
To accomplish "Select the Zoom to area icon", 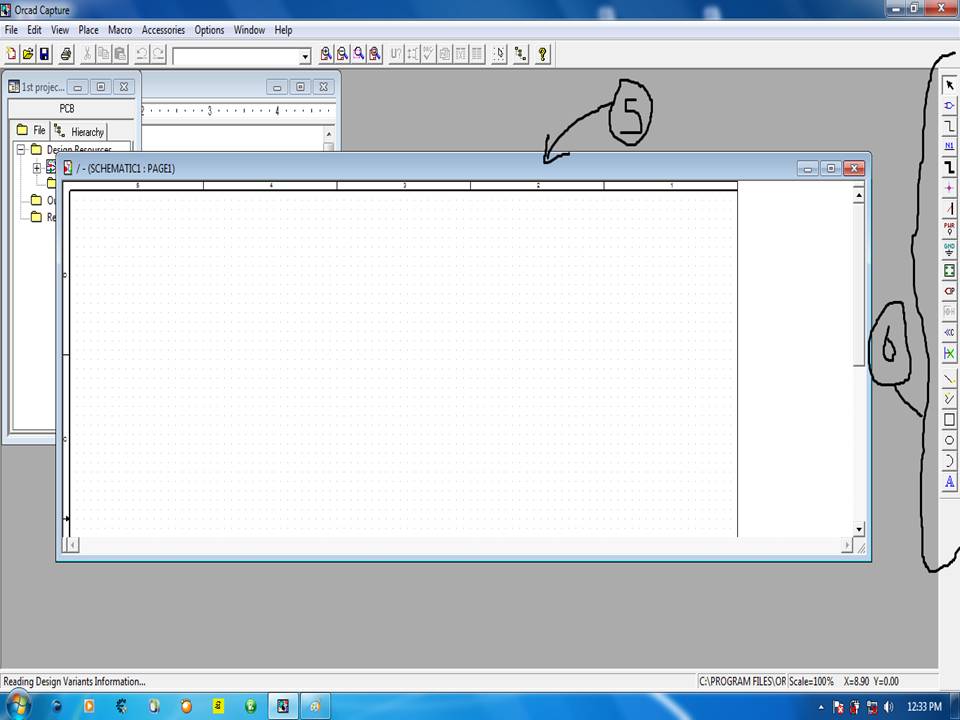I will [358, 54].
